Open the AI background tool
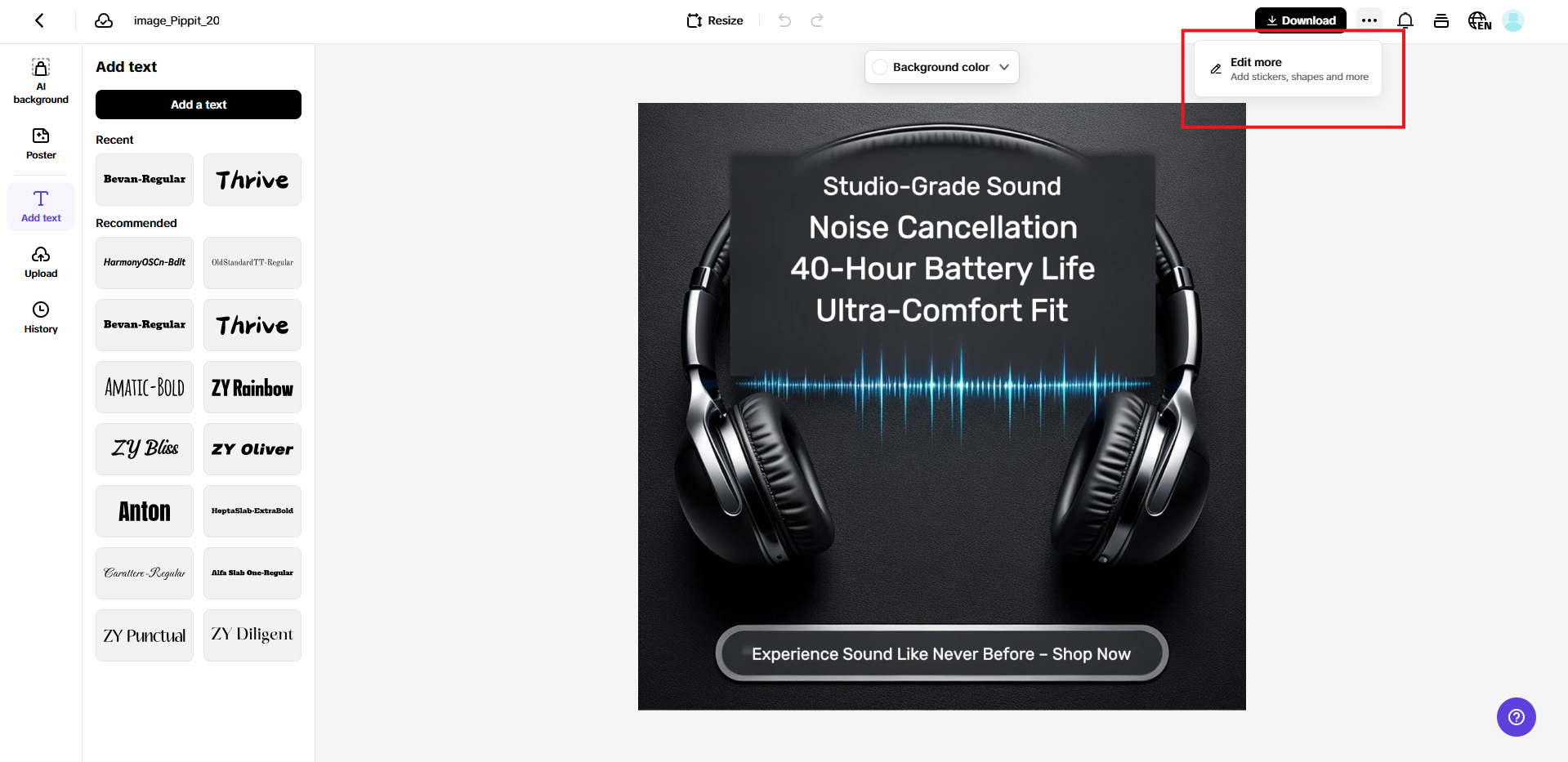This screenshot has width=1568, height=762. [41, 81]
